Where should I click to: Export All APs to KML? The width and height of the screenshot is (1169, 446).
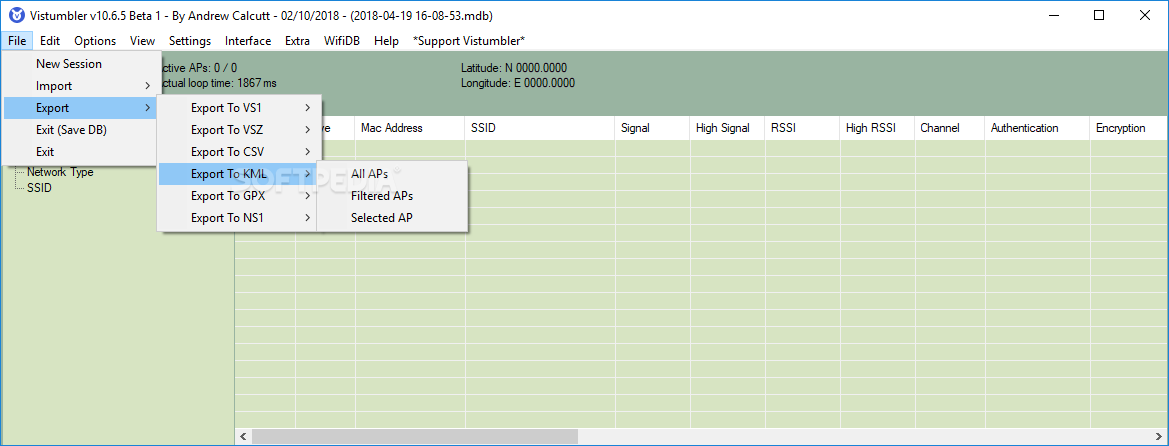click(392, 174)
